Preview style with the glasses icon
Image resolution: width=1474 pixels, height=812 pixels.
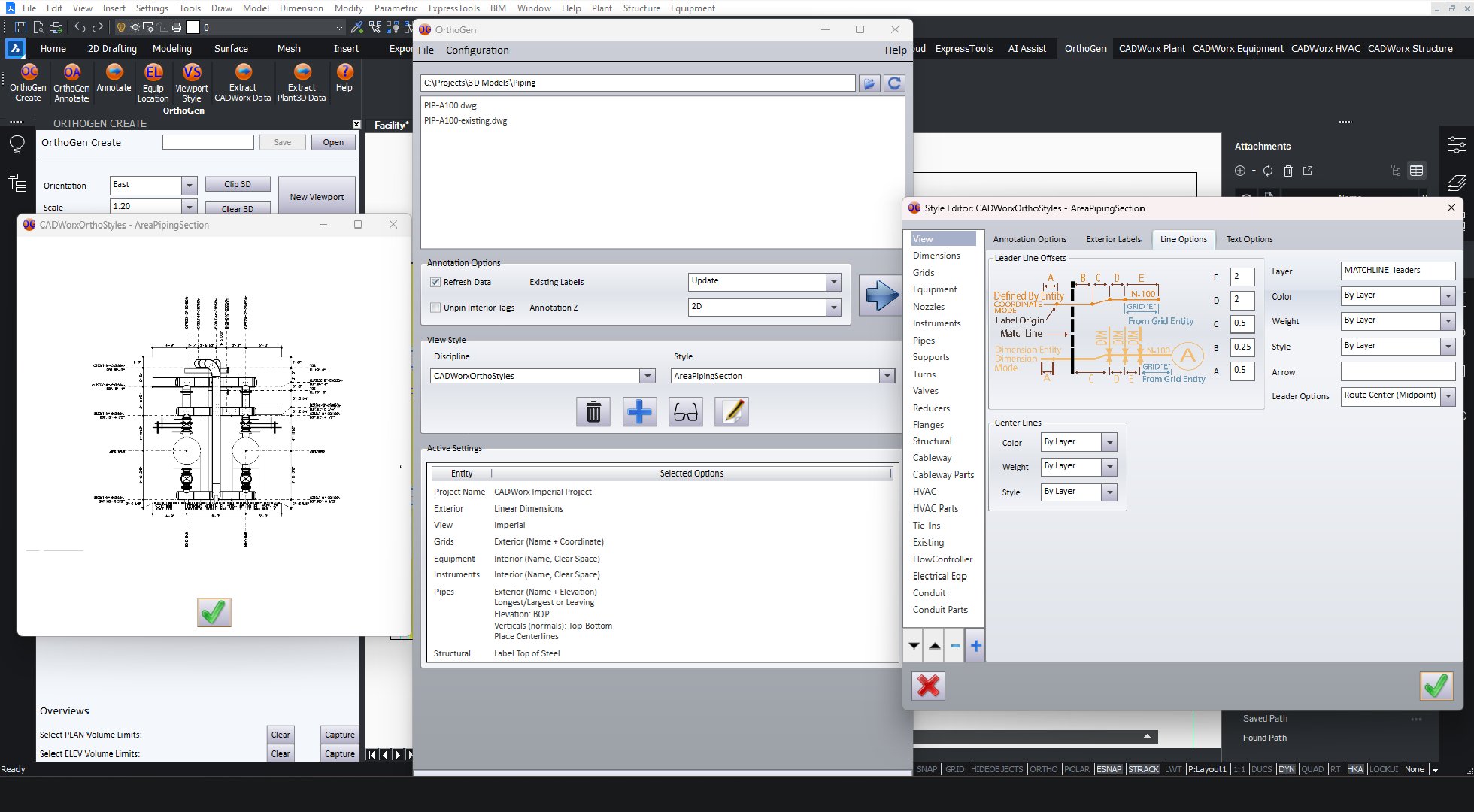coord(685,412)
